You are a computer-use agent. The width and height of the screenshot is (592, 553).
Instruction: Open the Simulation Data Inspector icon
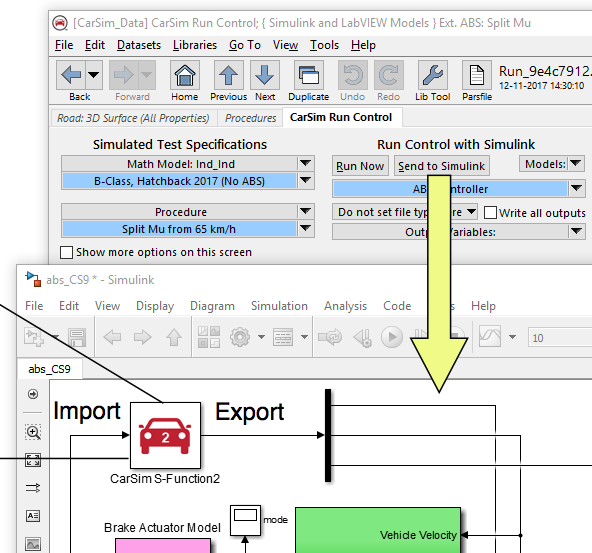[490, 336]
